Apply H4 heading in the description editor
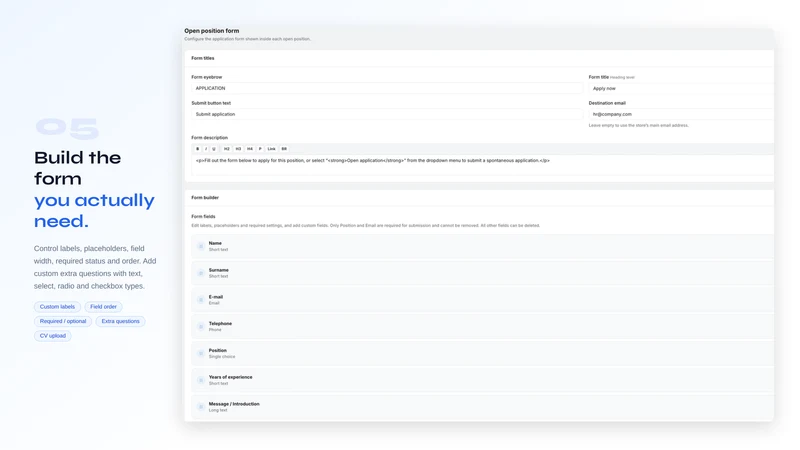 point(250,149)
